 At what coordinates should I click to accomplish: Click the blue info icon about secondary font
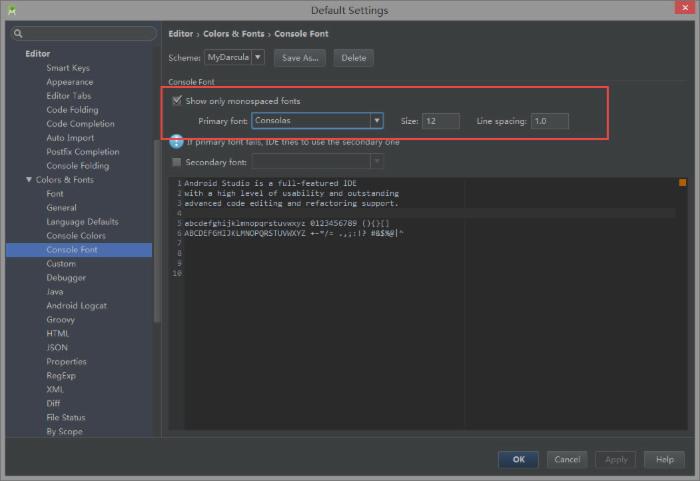(x=176, y=142)
